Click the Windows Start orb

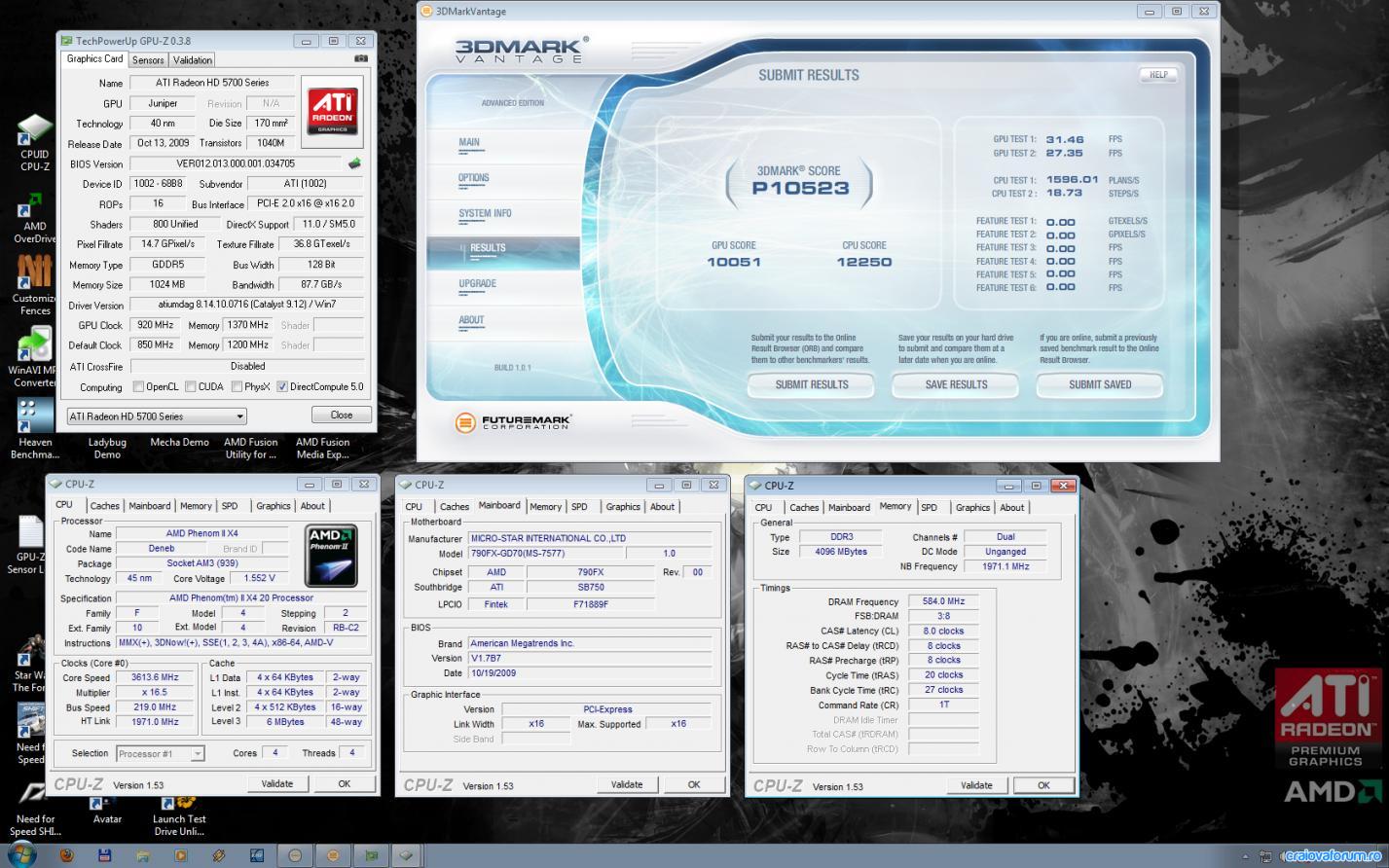pos(21,854)
